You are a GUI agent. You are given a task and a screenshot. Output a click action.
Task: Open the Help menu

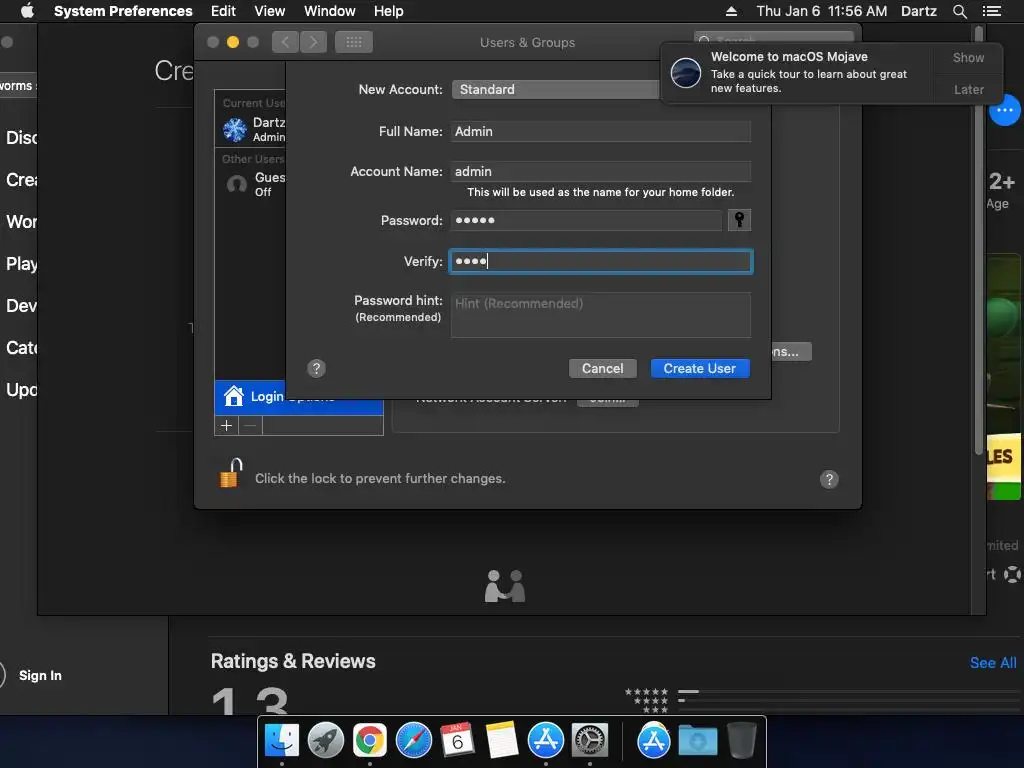tap(389, 11)
